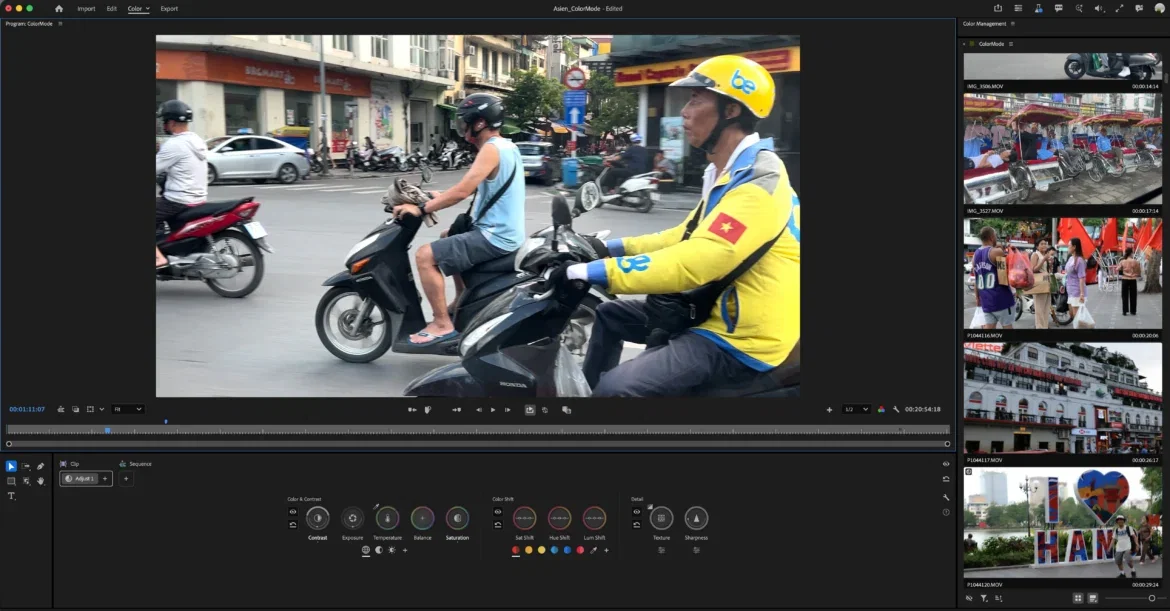Image resolution: width=1170 pixels, height=611 pixels.
Task: Open Program: ColorMode panel menu
Action: pos(60,24)
